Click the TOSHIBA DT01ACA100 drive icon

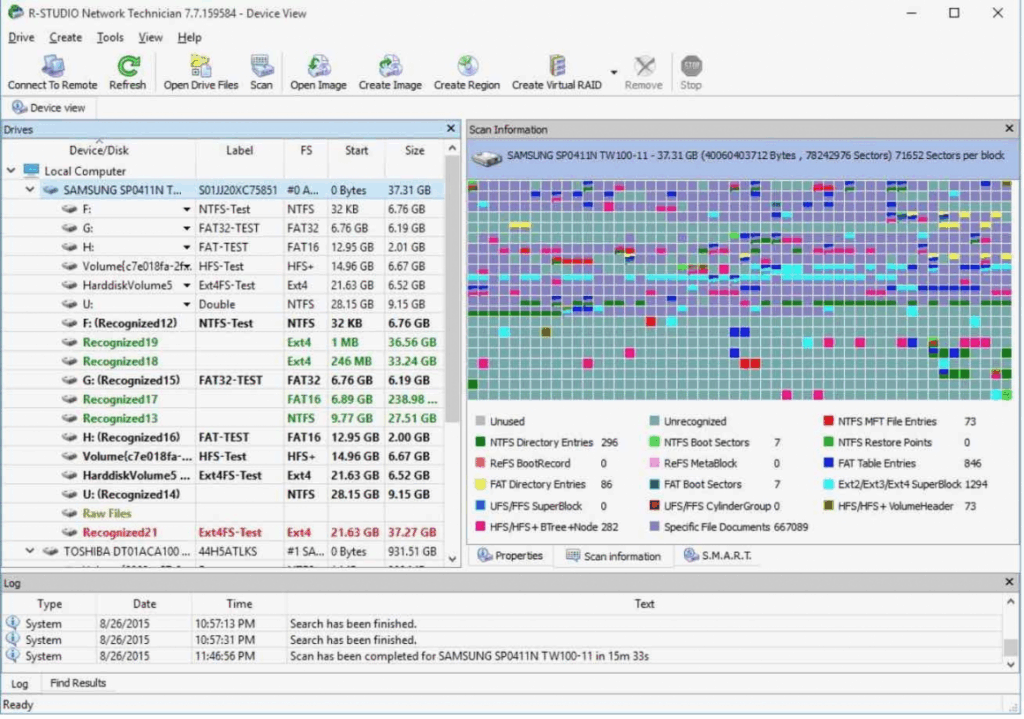coord(50,552)
